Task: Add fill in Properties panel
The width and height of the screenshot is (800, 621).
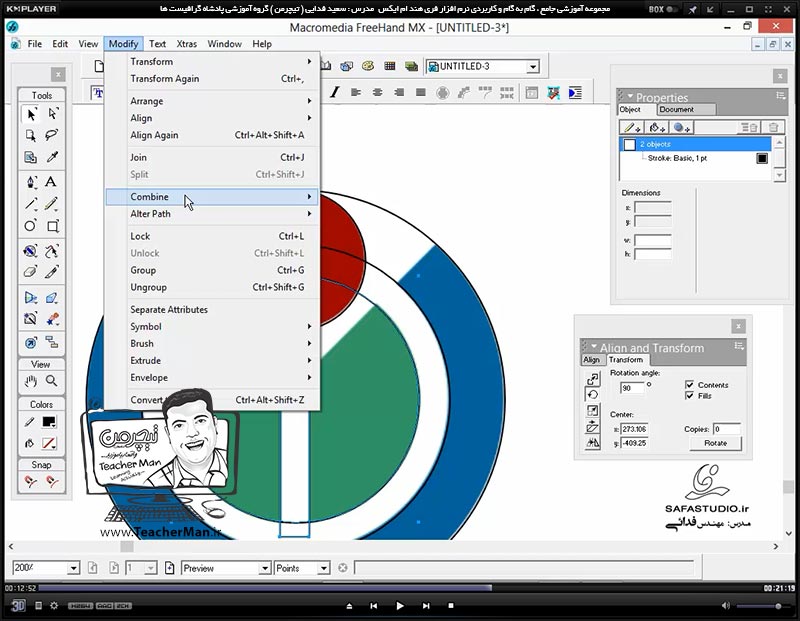Action: [x=657, y=128]
